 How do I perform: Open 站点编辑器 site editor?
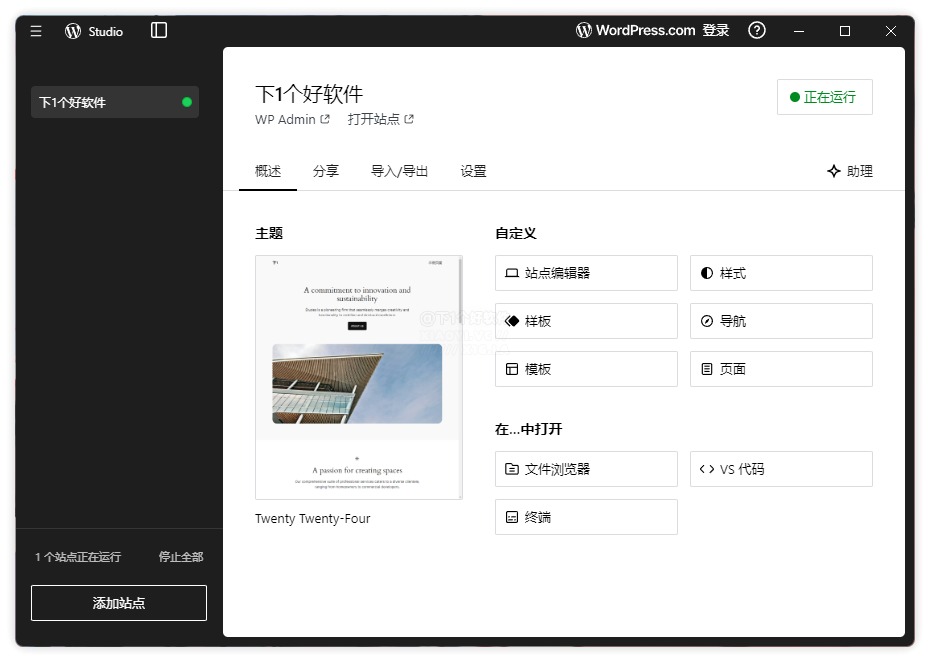click(586, 273)
